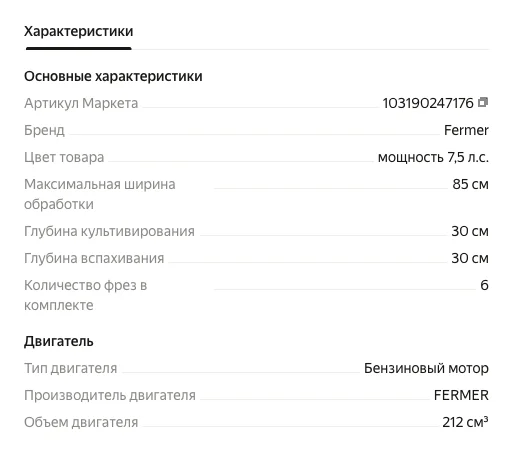Open the Характеристики tab
Viewport: 513px width, 465px height.
pyautogui.click(x=79, y=31)
